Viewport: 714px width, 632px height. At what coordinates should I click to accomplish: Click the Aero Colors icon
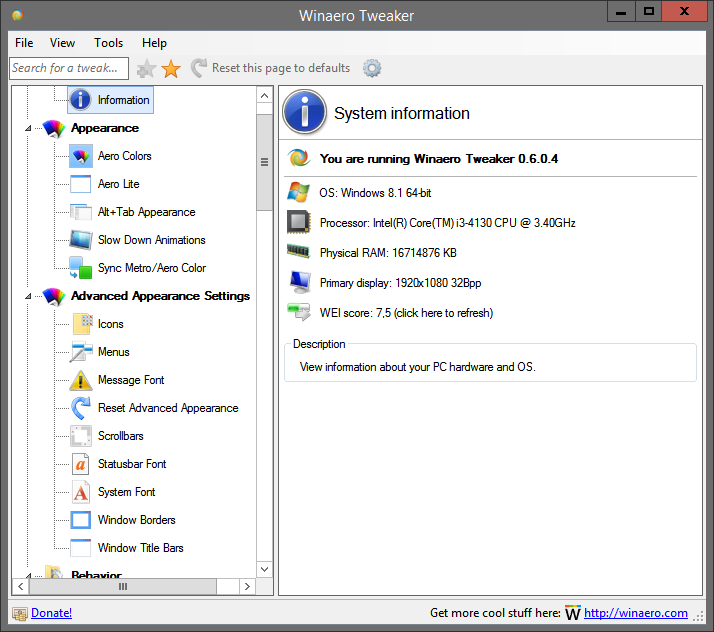tap(81, 156)
